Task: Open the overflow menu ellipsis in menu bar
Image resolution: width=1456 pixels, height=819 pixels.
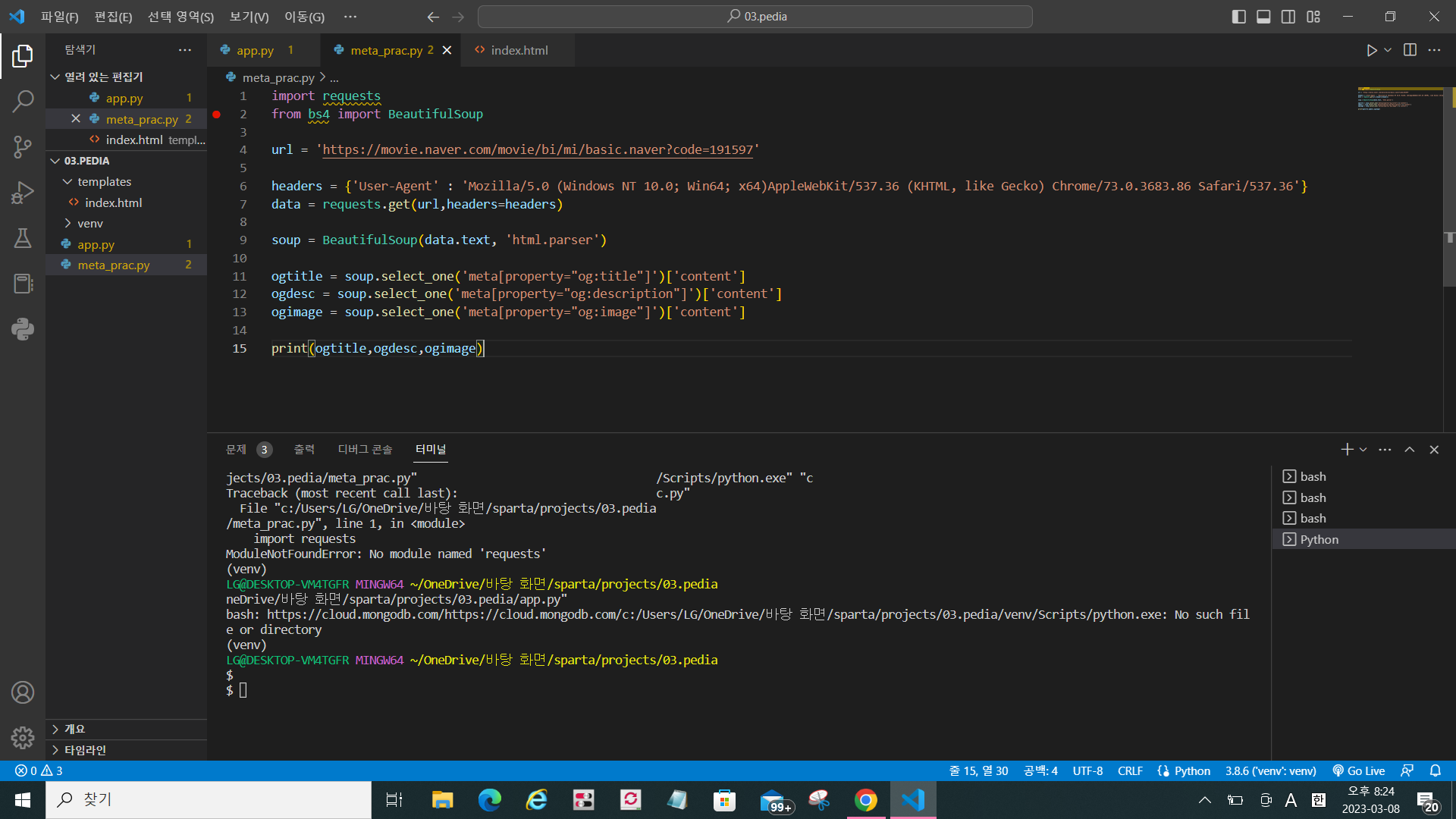Action: (350, 17)
